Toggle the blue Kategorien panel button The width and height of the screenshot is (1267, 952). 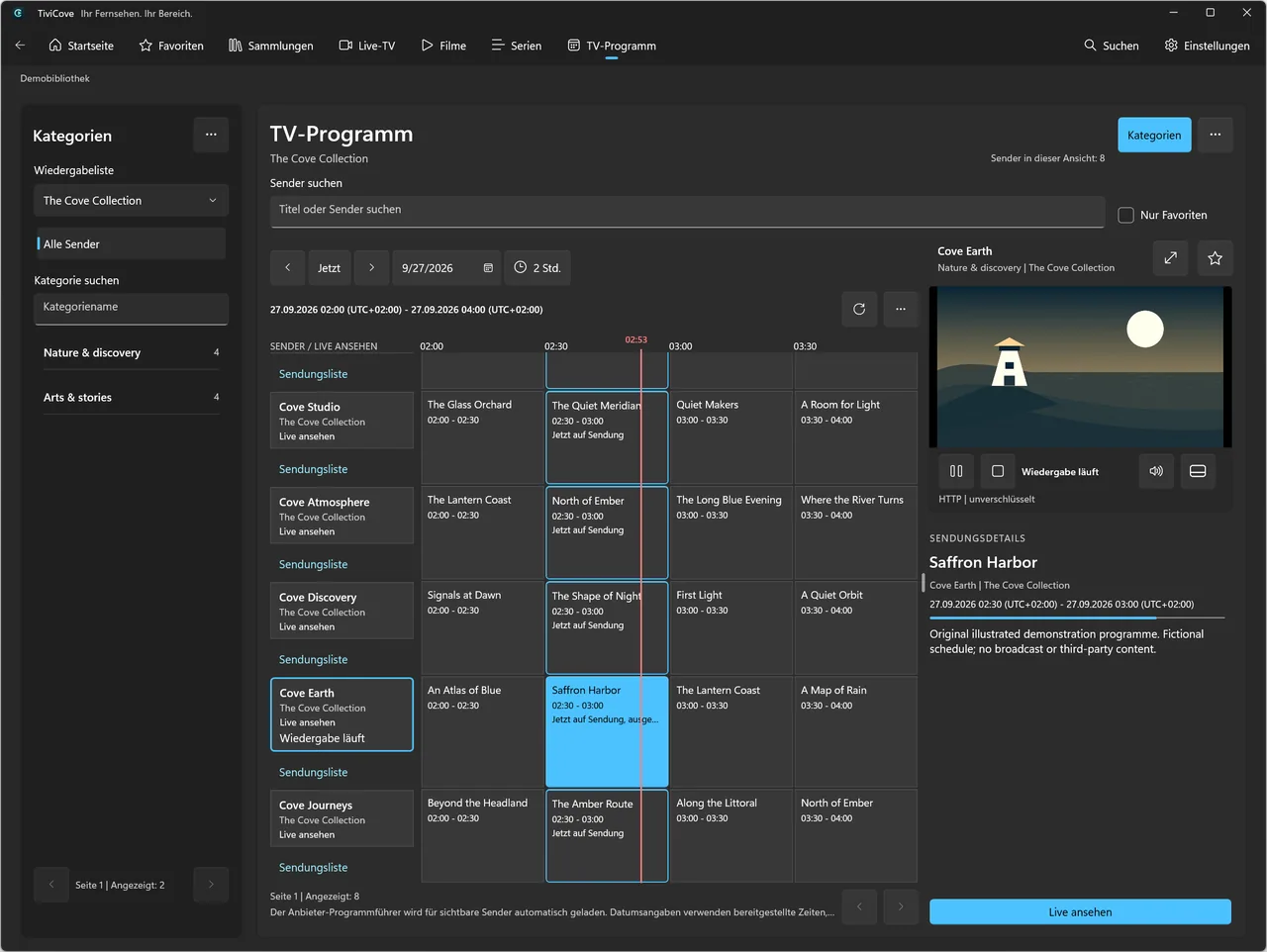tap(1154, 135)
